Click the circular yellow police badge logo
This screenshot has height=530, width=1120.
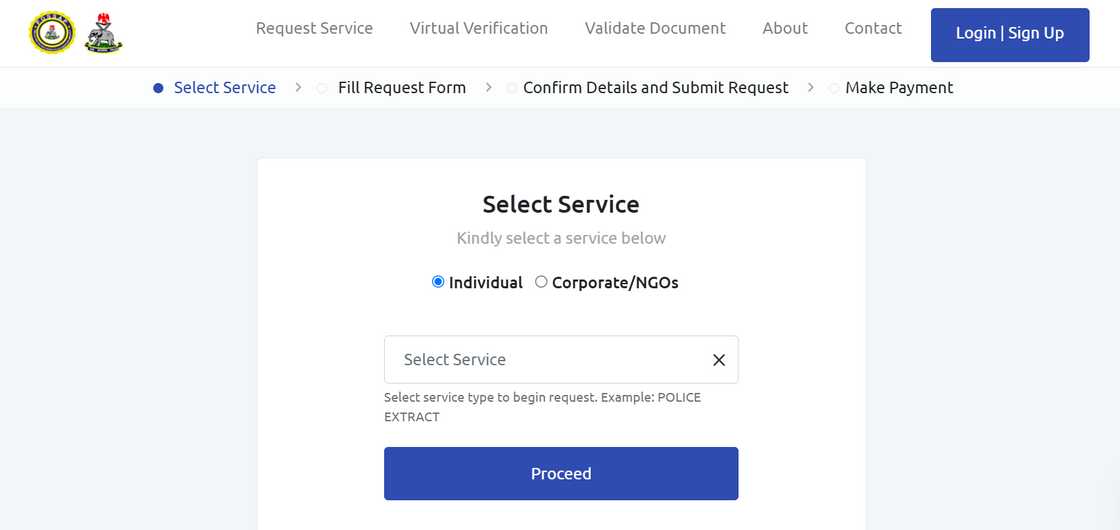52,33
